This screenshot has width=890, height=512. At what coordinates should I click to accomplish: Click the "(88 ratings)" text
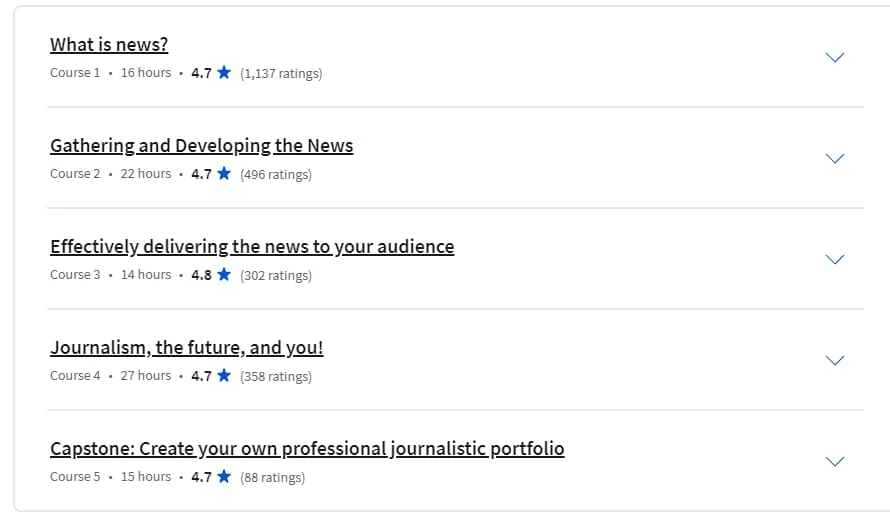(272, 477)
